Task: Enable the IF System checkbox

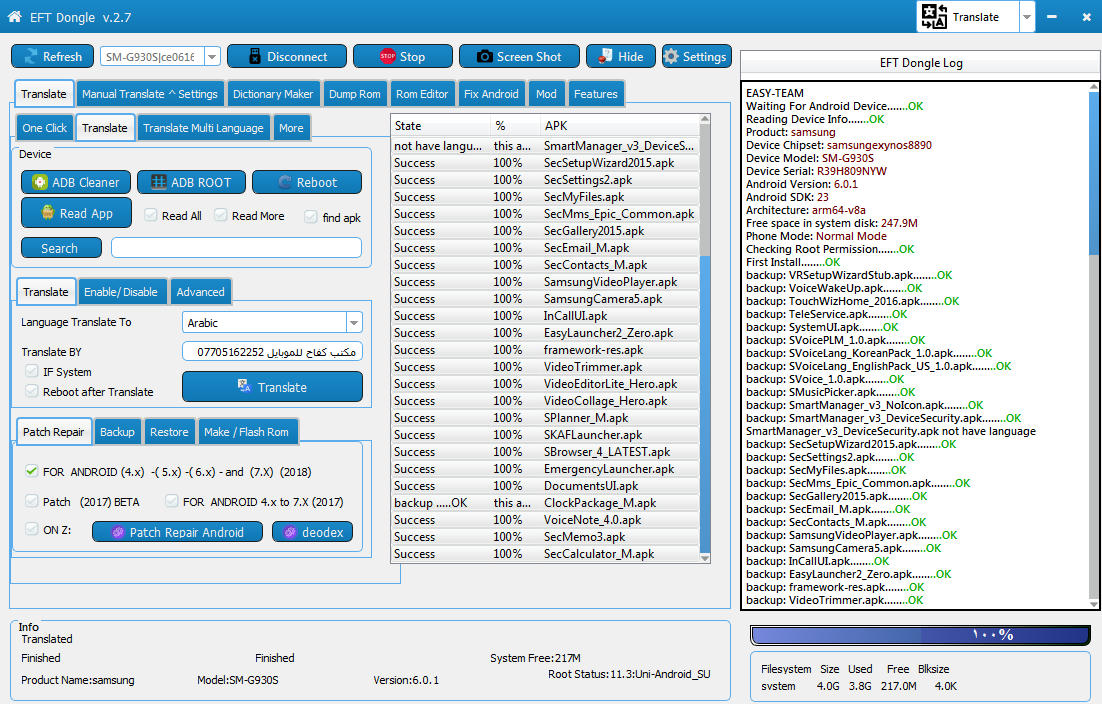Action: tap(31, 371)
